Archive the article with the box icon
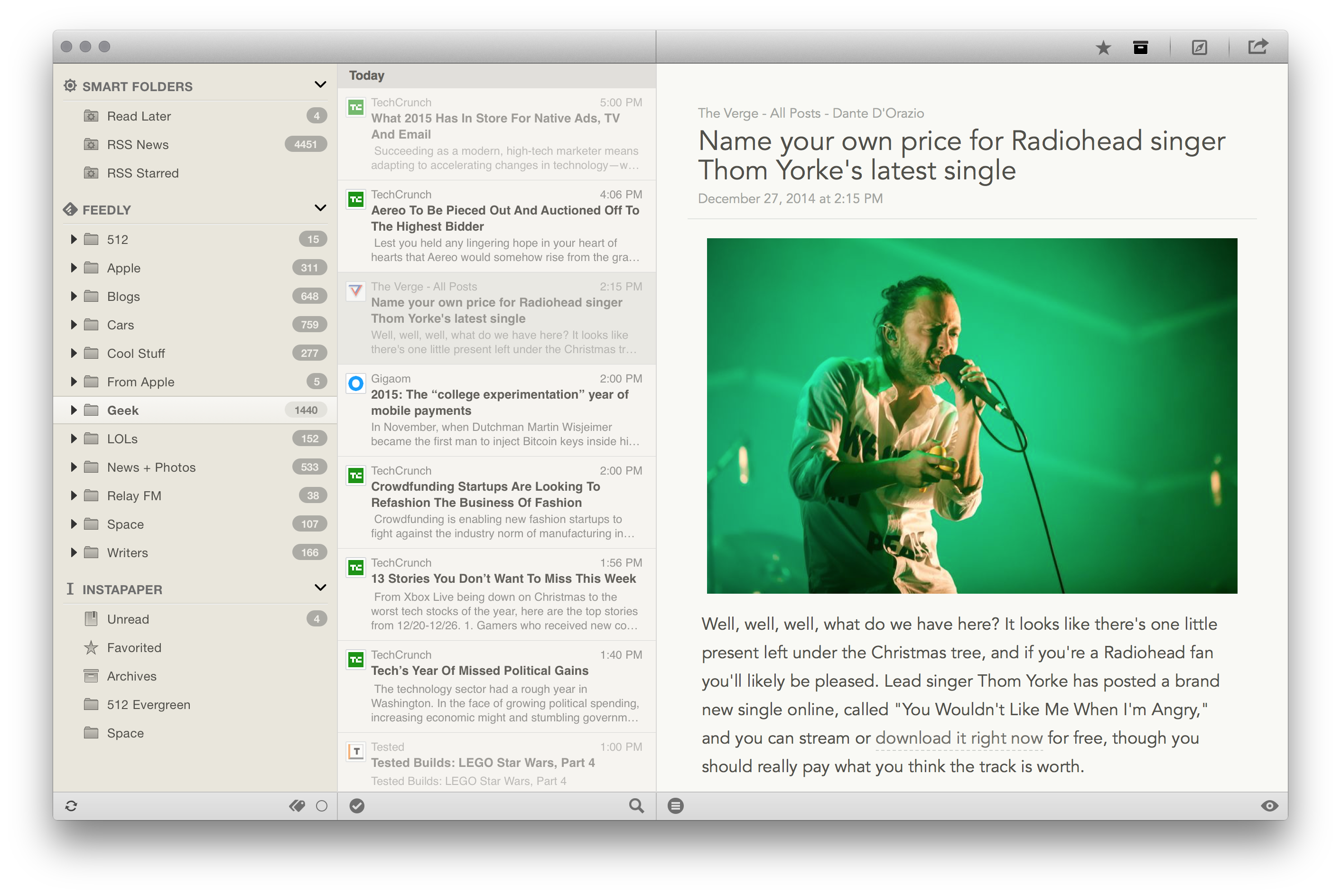Screen dimensions: 1341x896 (x=1140, y=47)
